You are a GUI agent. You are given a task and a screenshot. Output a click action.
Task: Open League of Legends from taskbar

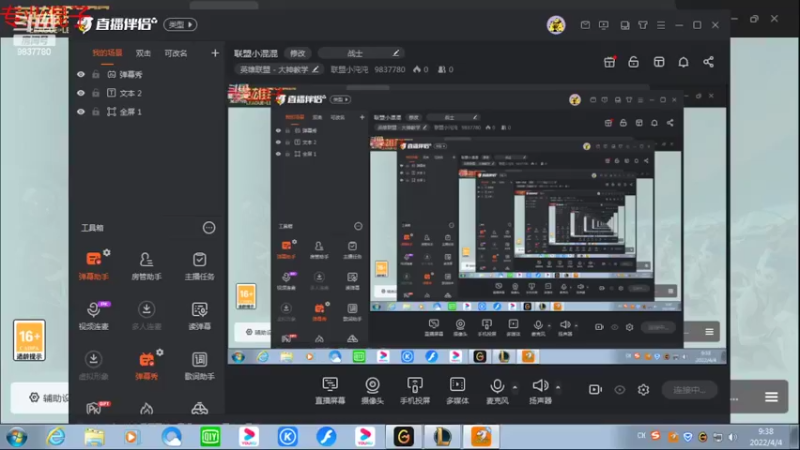[442, 437]
